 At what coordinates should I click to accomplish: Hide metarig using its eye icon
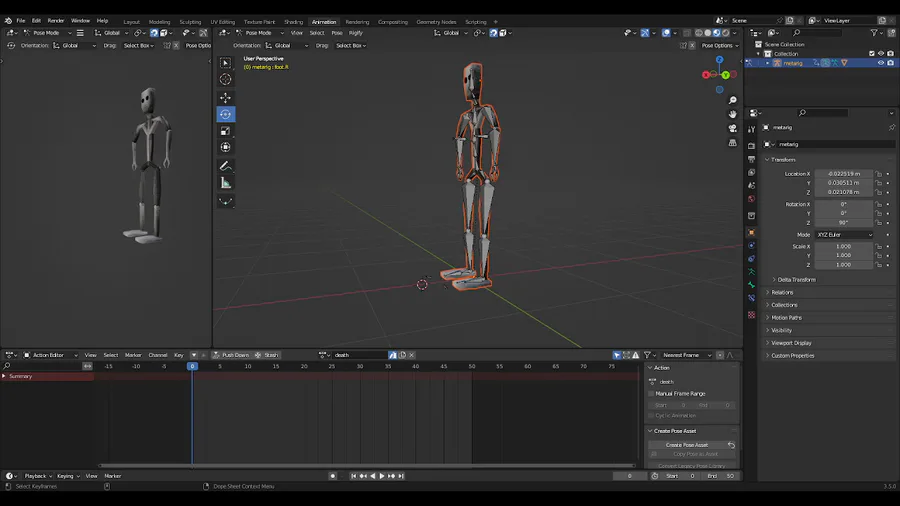point(881,63)
